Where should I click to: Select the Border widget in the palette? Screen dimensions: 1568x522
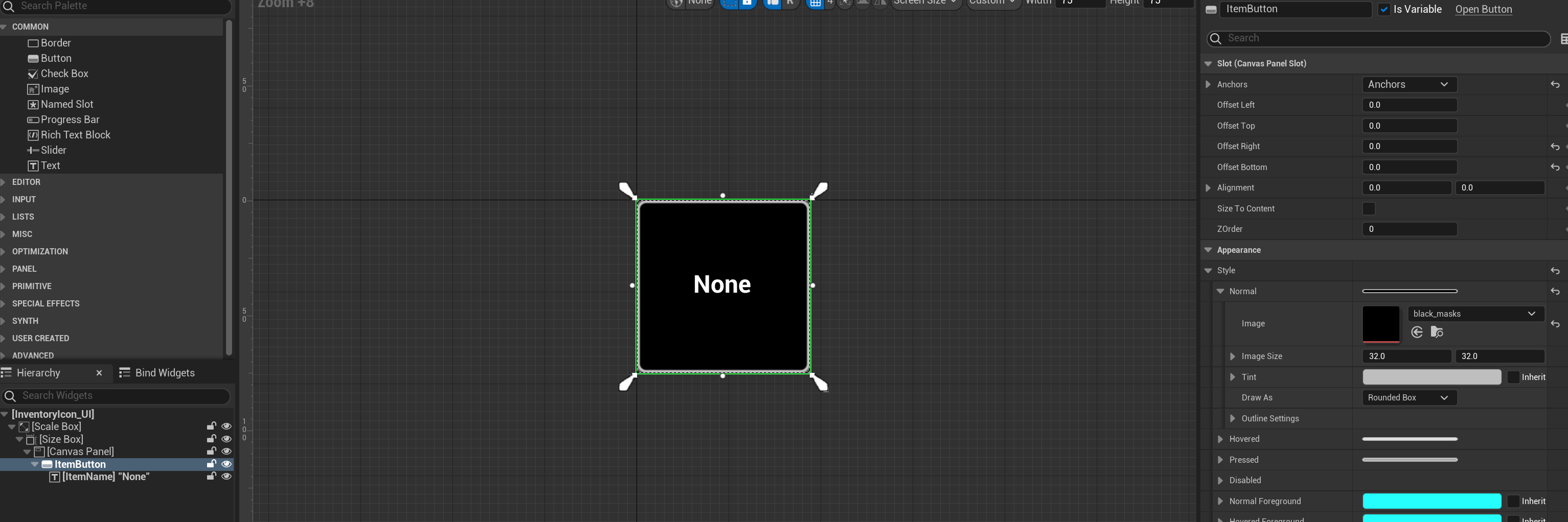point(49,43)
